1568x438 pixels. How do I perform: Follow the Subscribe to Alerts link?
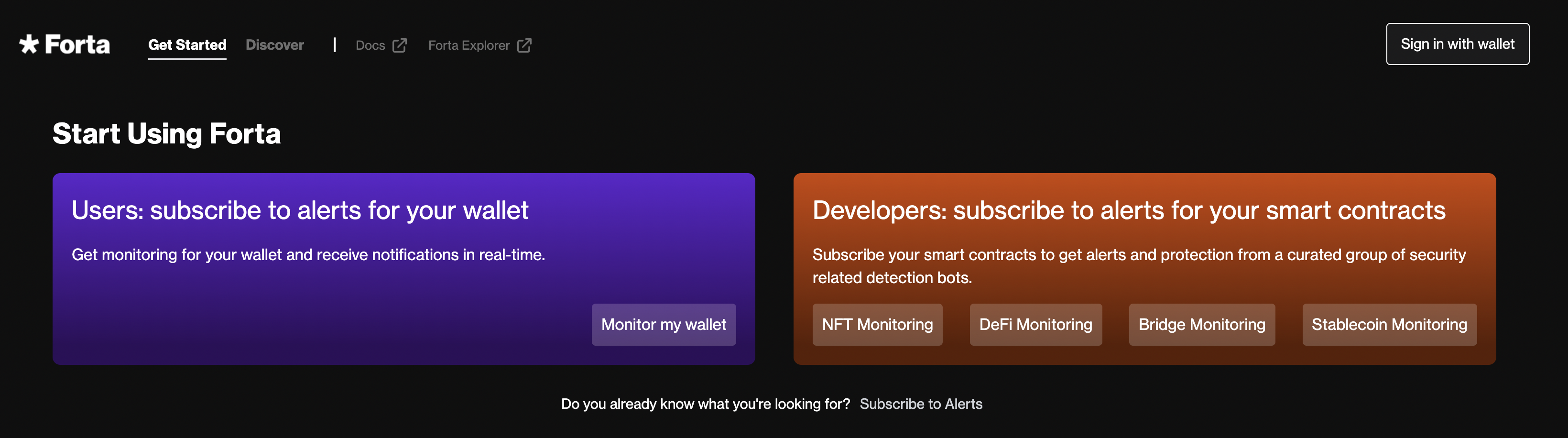tap(921, 404)
